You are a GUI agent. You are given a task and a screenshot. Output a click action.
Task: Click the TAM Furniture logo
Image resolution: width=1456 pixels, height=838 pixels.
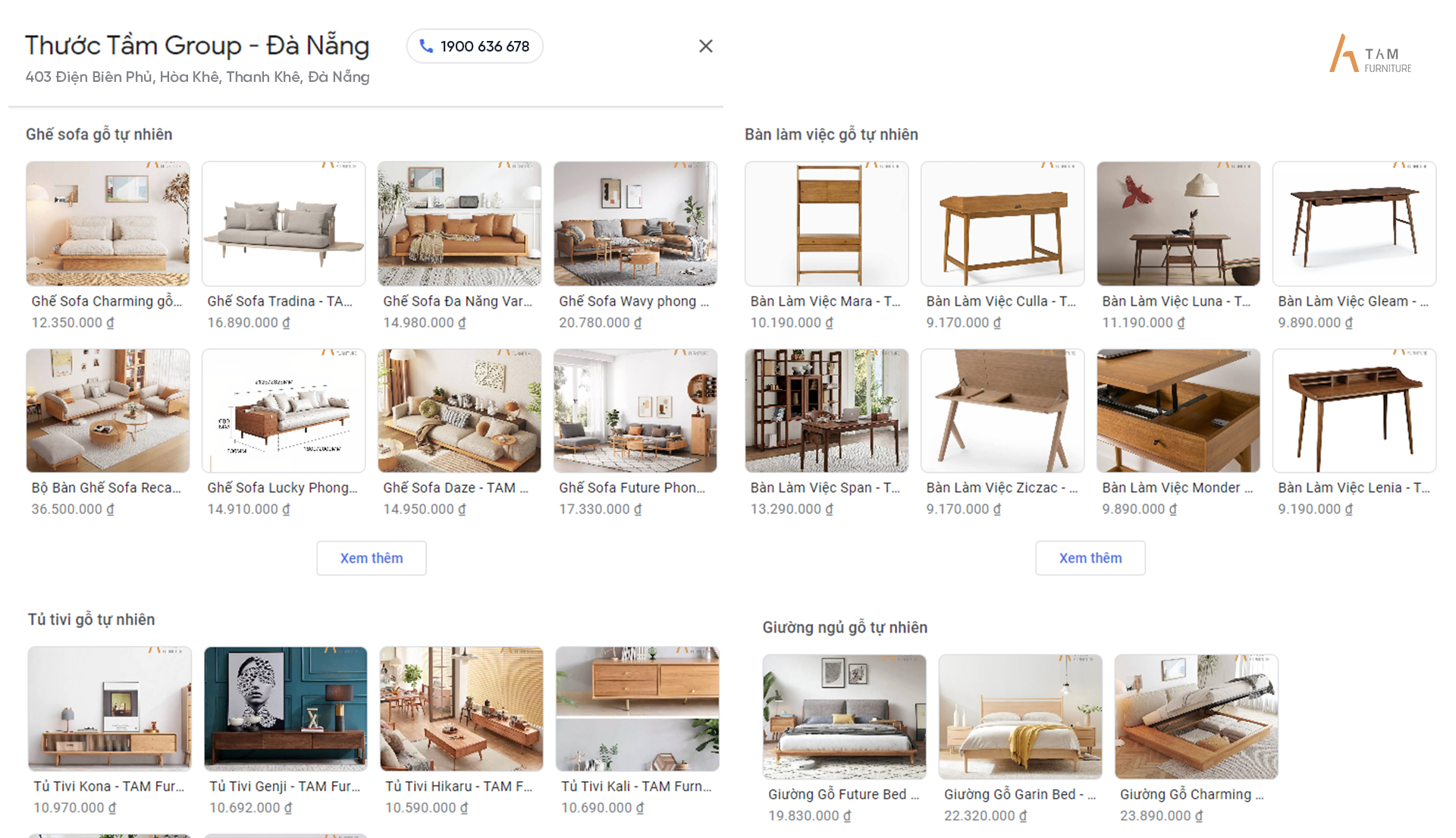1370,55
